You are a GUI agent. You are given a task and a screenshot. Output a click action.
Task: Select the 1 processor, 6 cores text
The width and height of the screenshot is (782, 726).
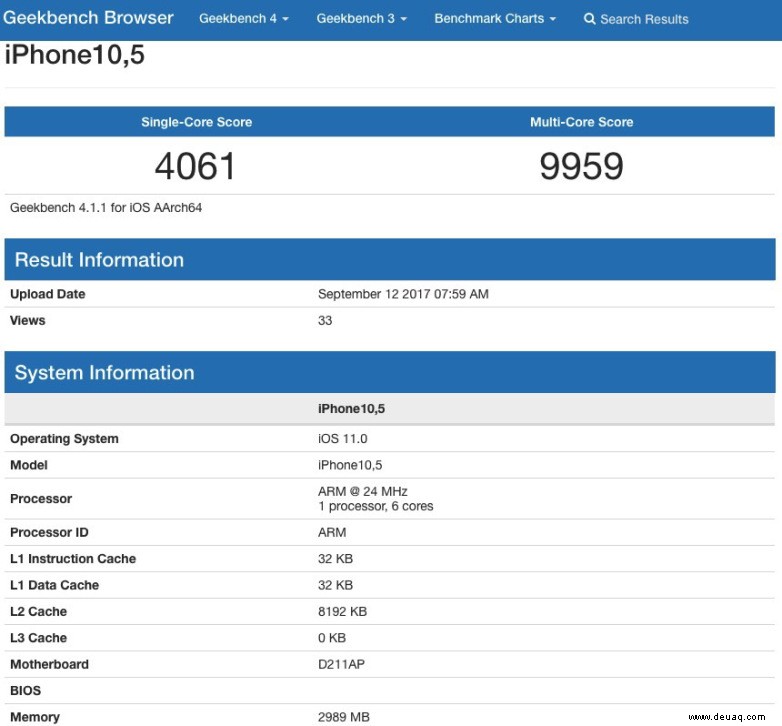tap(376, 506)
